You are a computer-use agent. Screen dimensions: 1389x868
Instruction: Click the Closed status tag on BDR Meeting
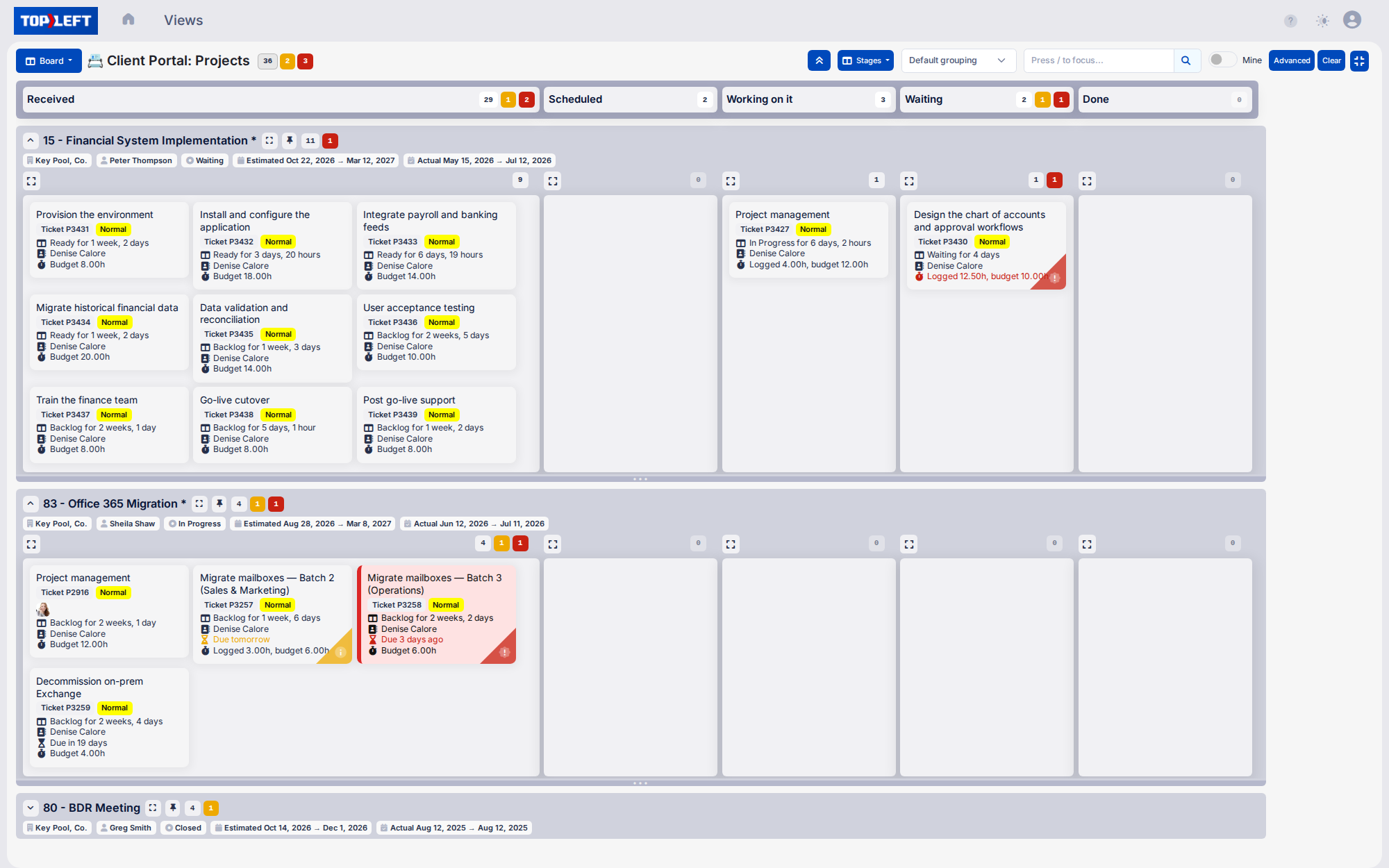click(183, 828)
